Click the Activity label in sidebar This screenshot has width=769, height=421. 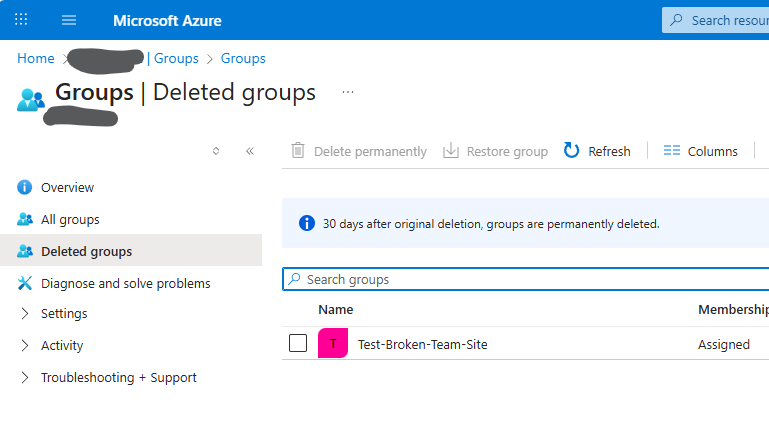(x=62, y=345)
